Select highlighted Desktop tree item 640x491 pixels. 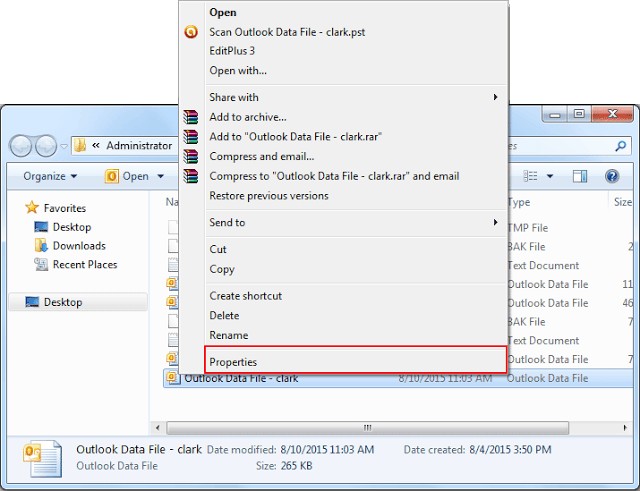point(78,302)
